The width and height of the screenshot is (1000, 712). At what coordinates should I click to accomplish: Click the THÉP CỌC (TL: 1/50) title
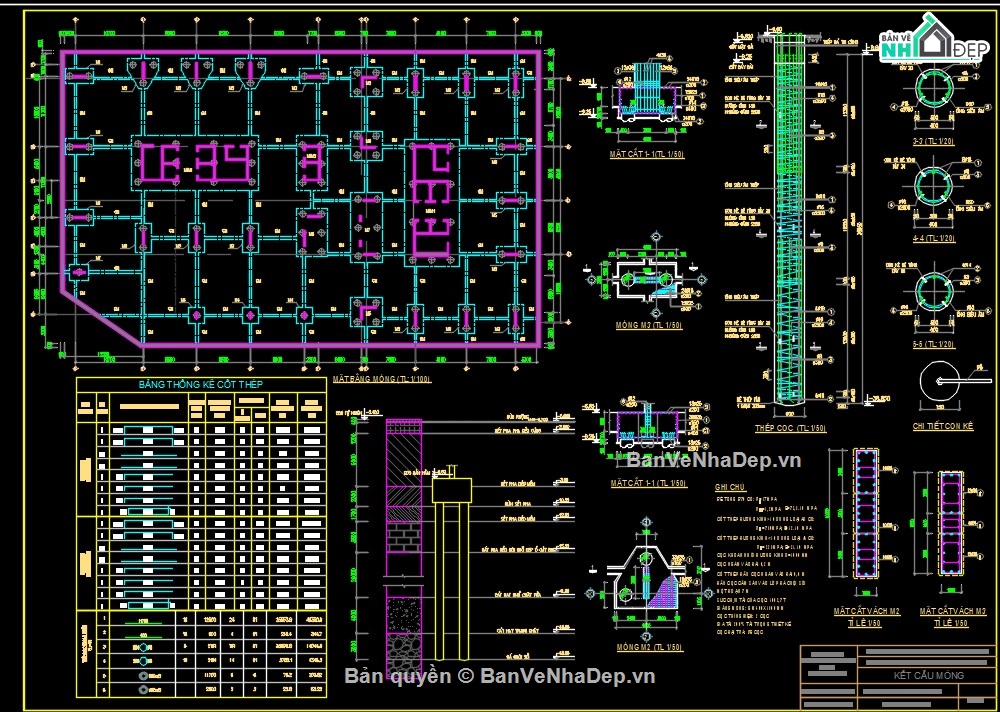[790, 428]
